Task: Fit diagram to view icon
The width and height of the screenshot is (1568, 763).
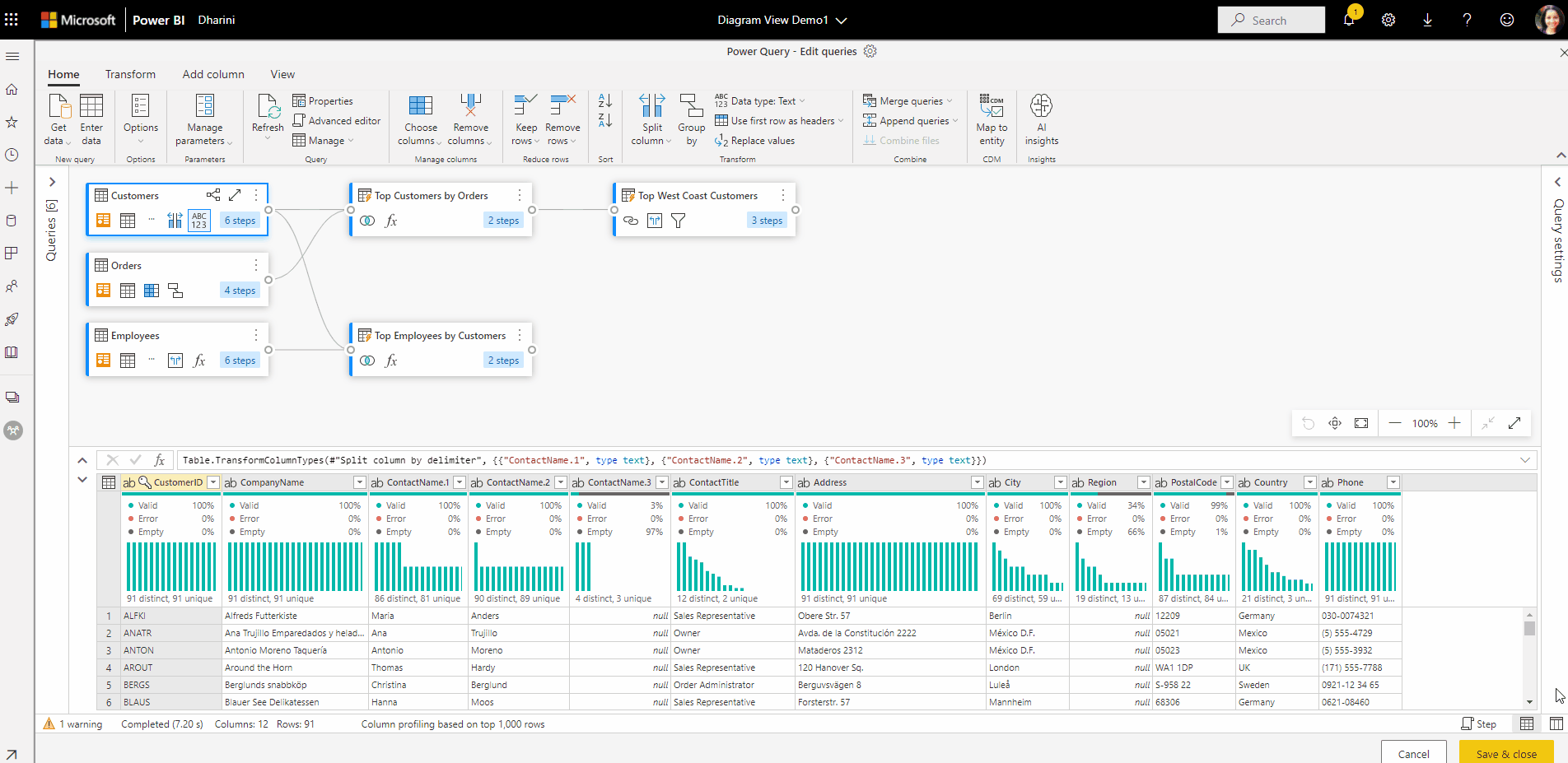Action: coord(1361,423)
